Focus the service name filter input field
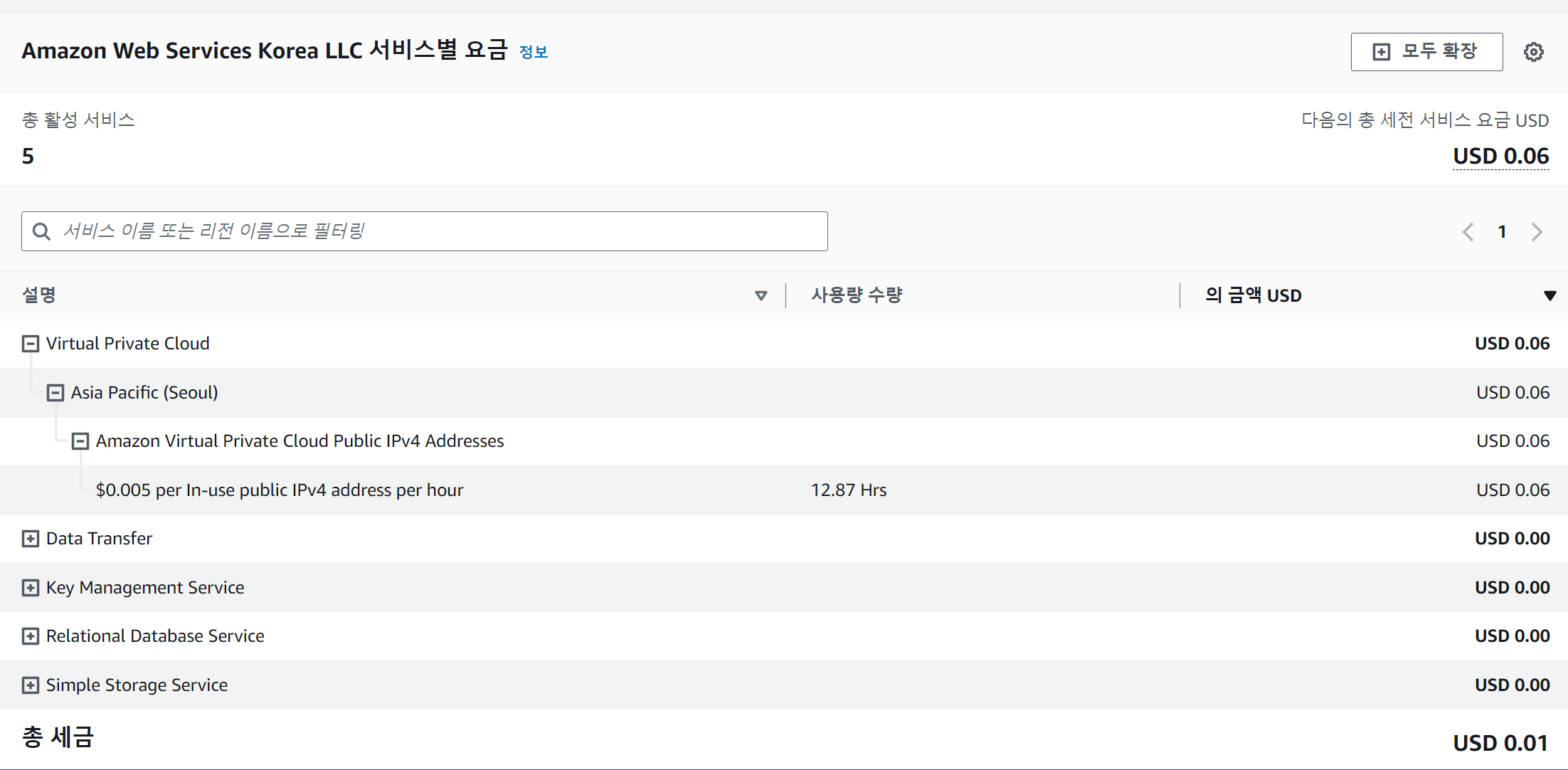The width and height of the screenshot is (1568, 770). pyautogui.click(x=441, y=231)
